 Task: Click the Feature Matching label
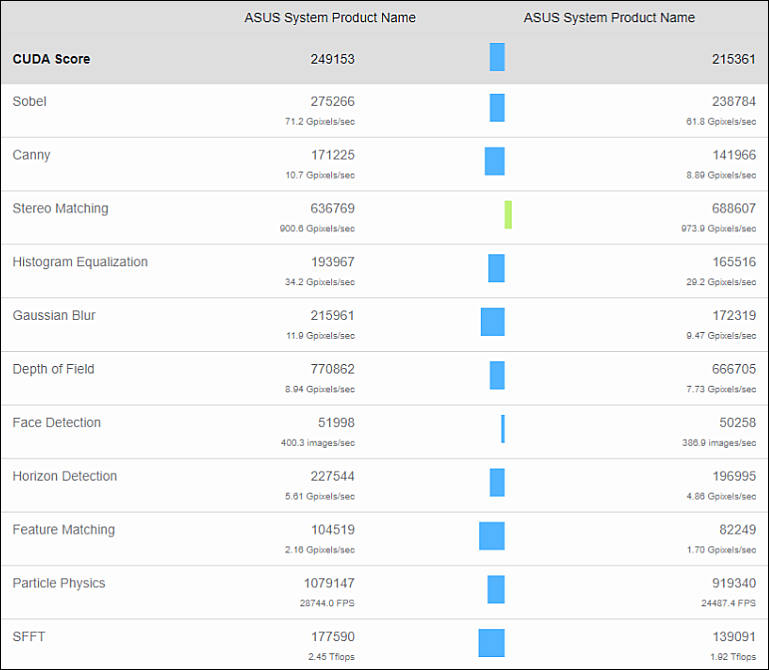(x=64, y=529)
